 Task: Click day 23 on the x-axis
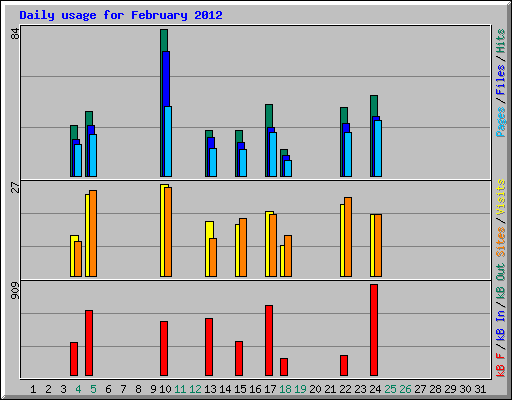360,389
